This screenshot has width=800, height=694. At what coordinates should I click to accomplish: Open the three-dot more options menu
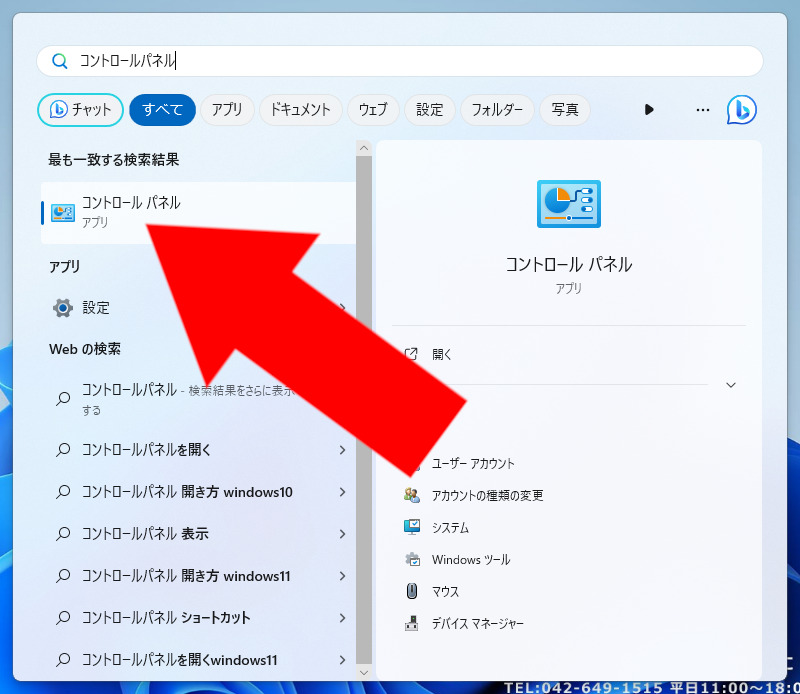(x=702, y=110)
